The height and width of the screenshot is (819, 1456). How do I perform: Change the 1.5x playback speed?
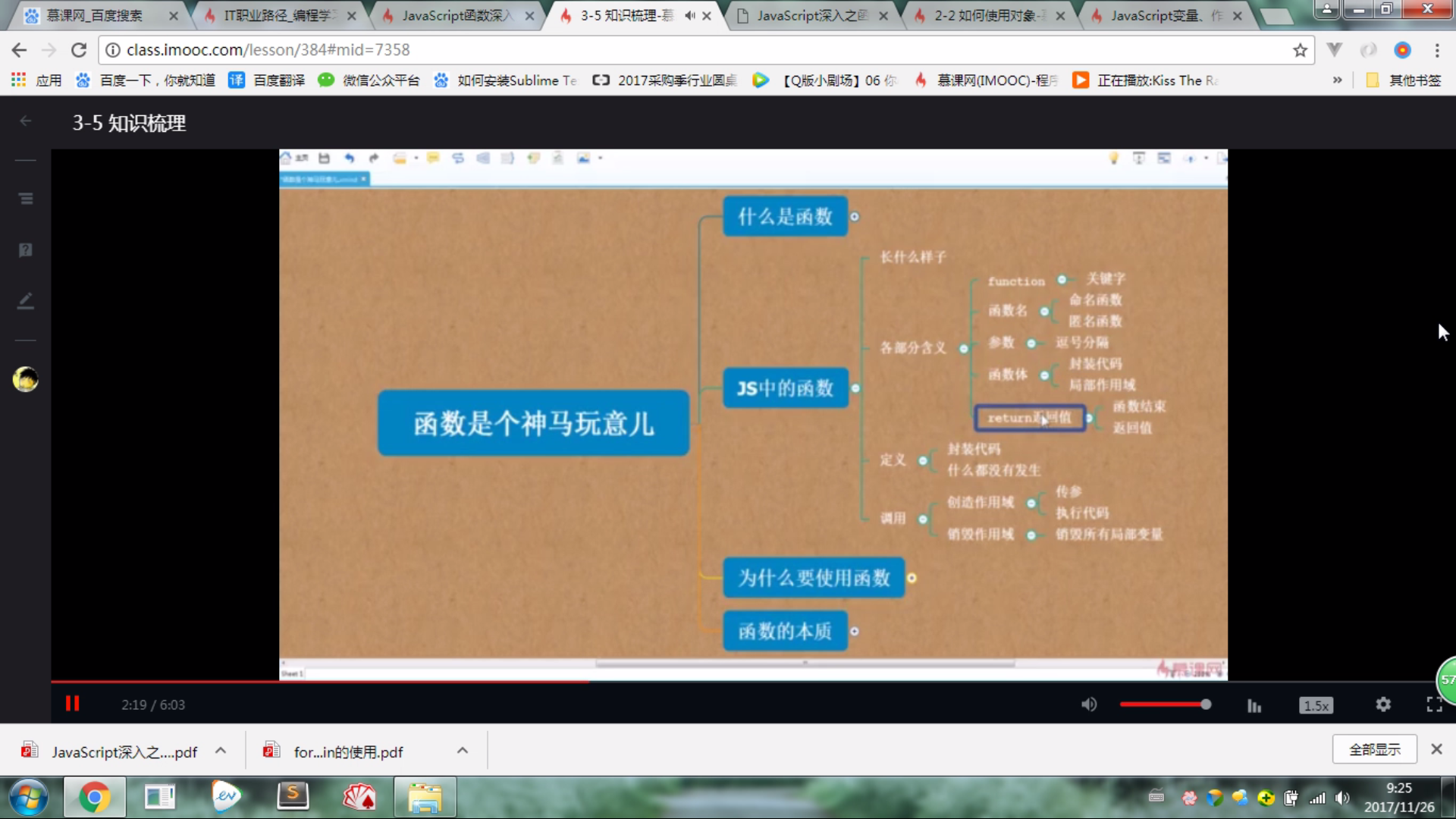1316,705
